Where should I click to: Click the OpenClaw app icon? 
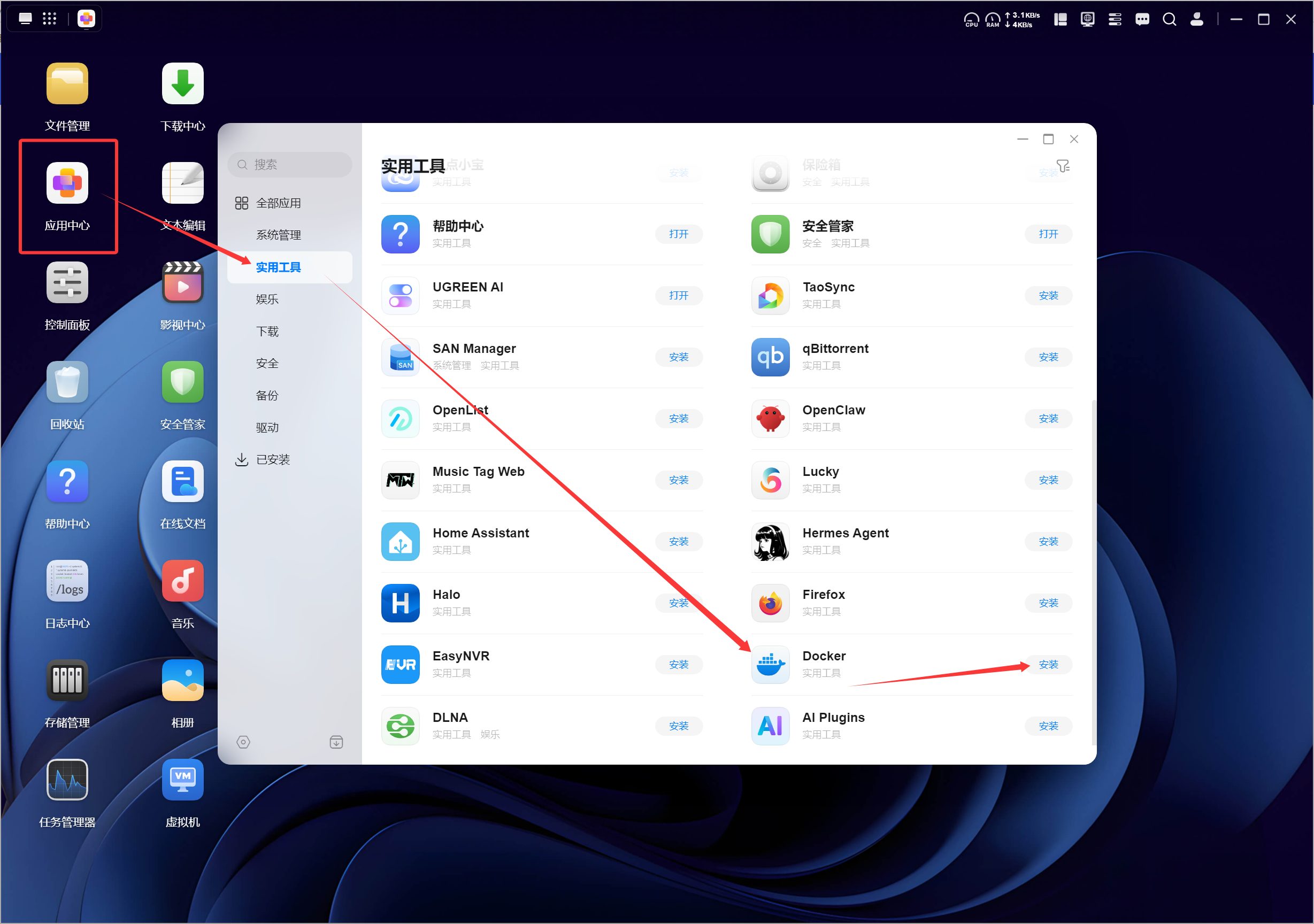(x=770, y=419)
